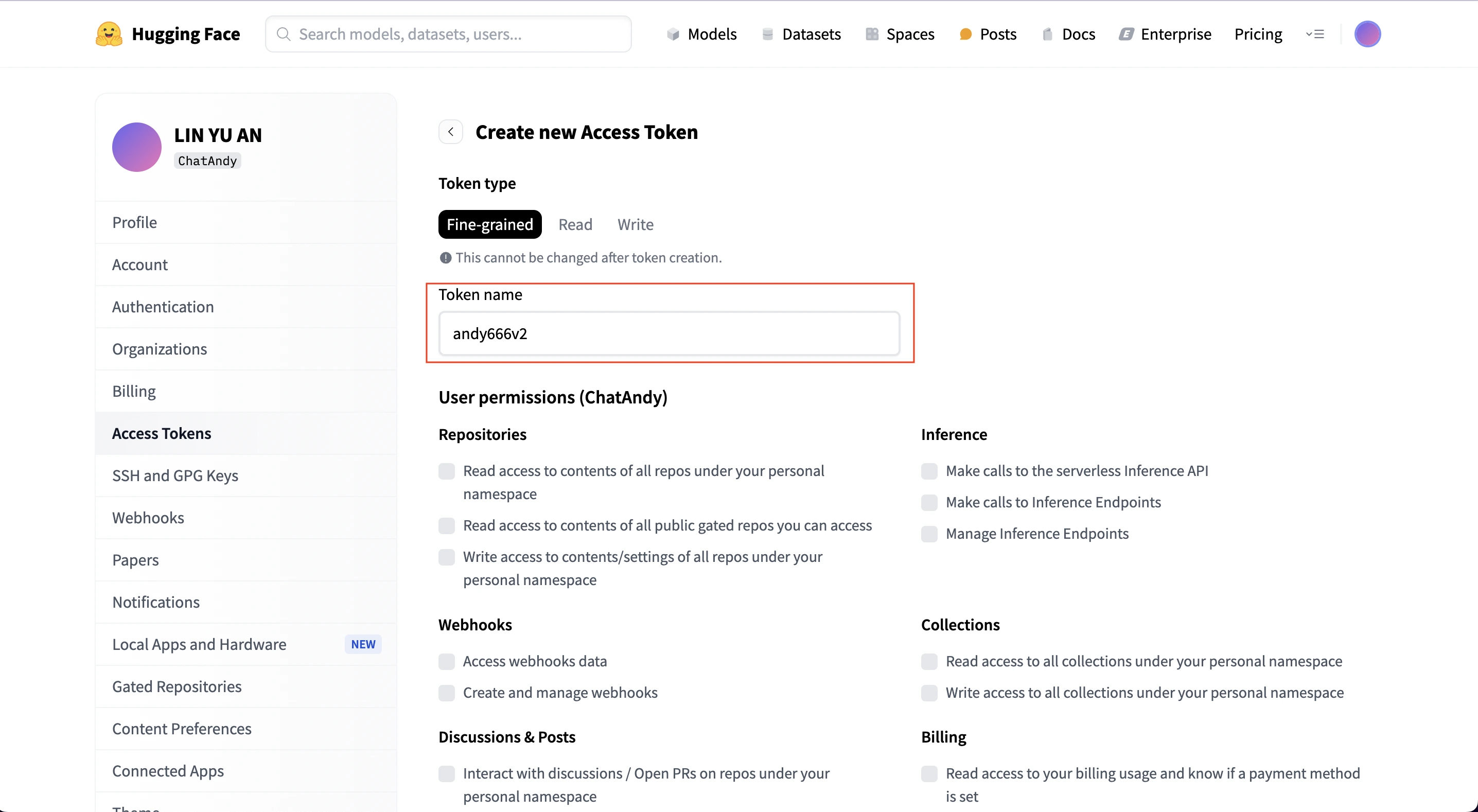Image resolution: width=1478 pixels, height=812 pixels.
Task: Click the Models navigation icon
Action: [673, 34]
